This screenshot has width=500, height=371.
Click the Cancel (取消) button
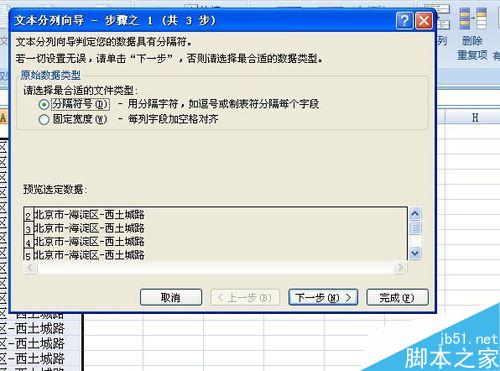[171, 297]
